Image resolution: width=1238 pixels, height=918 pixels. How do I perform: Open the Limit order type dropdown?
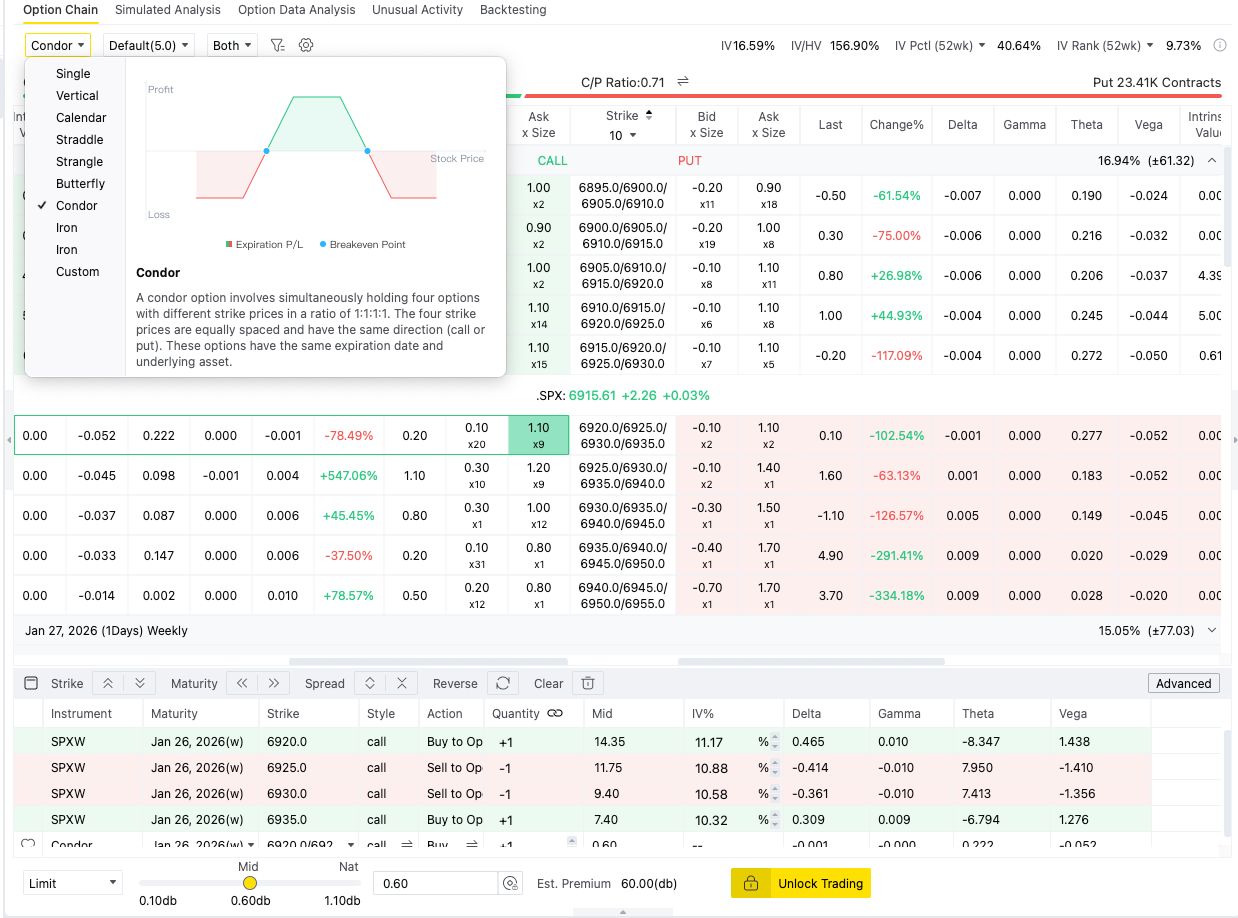[73, 883]
